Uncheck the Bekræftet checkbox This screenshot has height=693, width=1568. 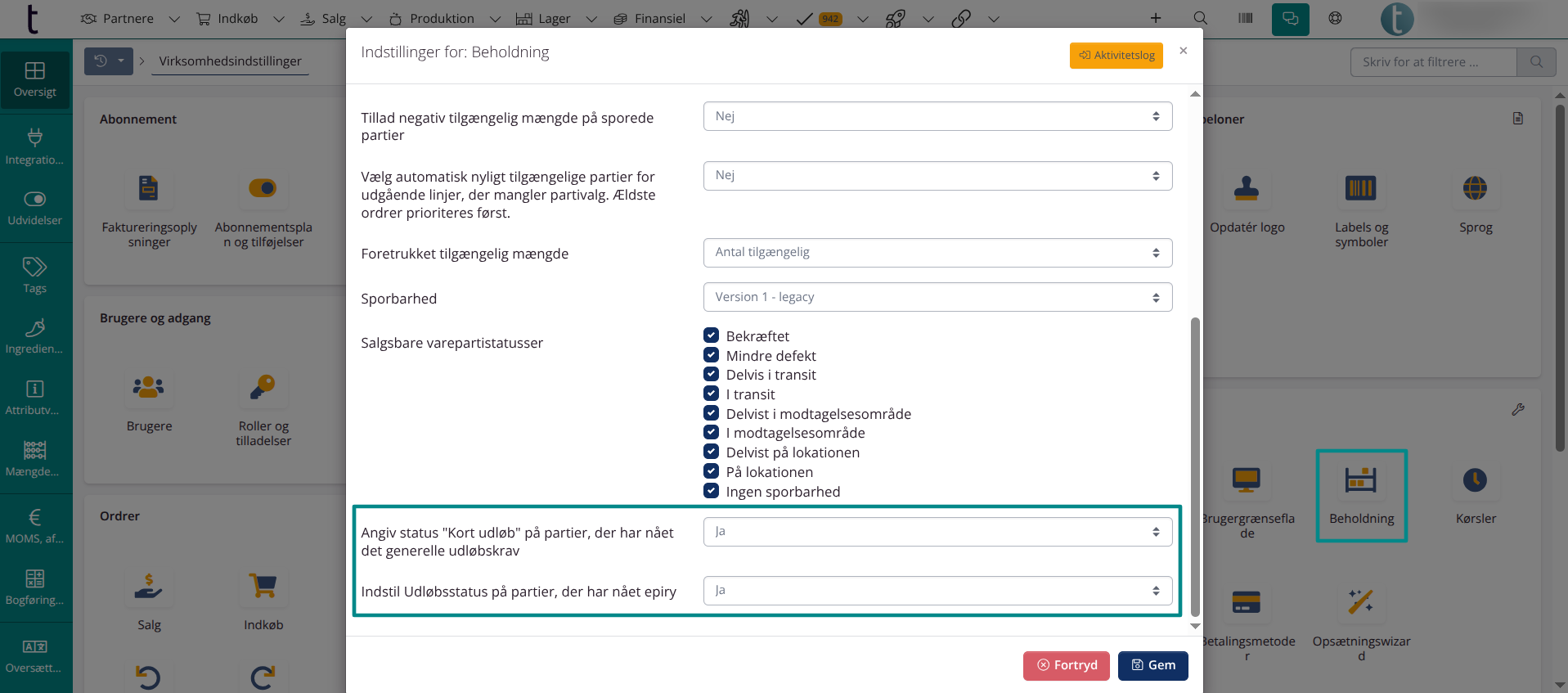pos(712,335)
